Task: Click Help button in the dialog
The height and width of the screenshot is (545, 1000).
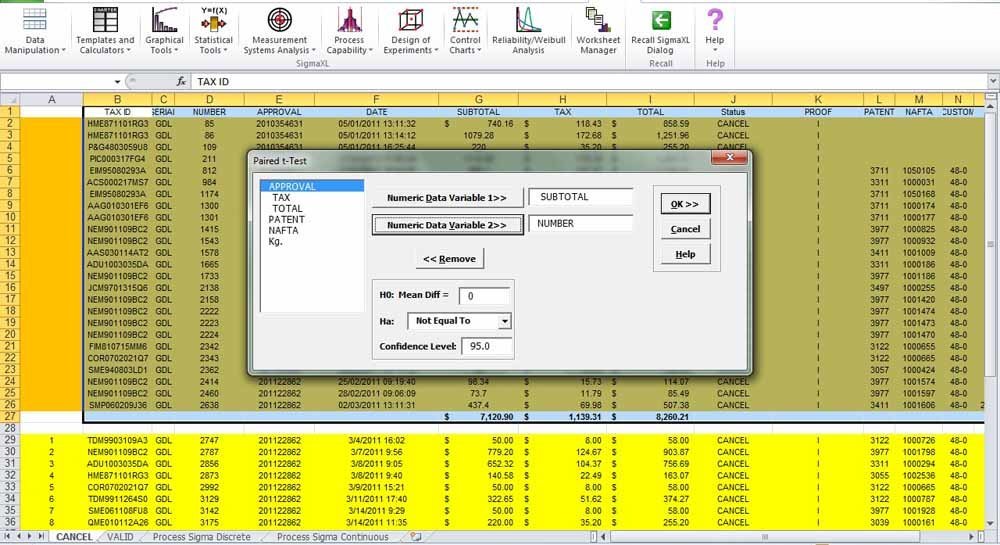Action: click(685, 254)
